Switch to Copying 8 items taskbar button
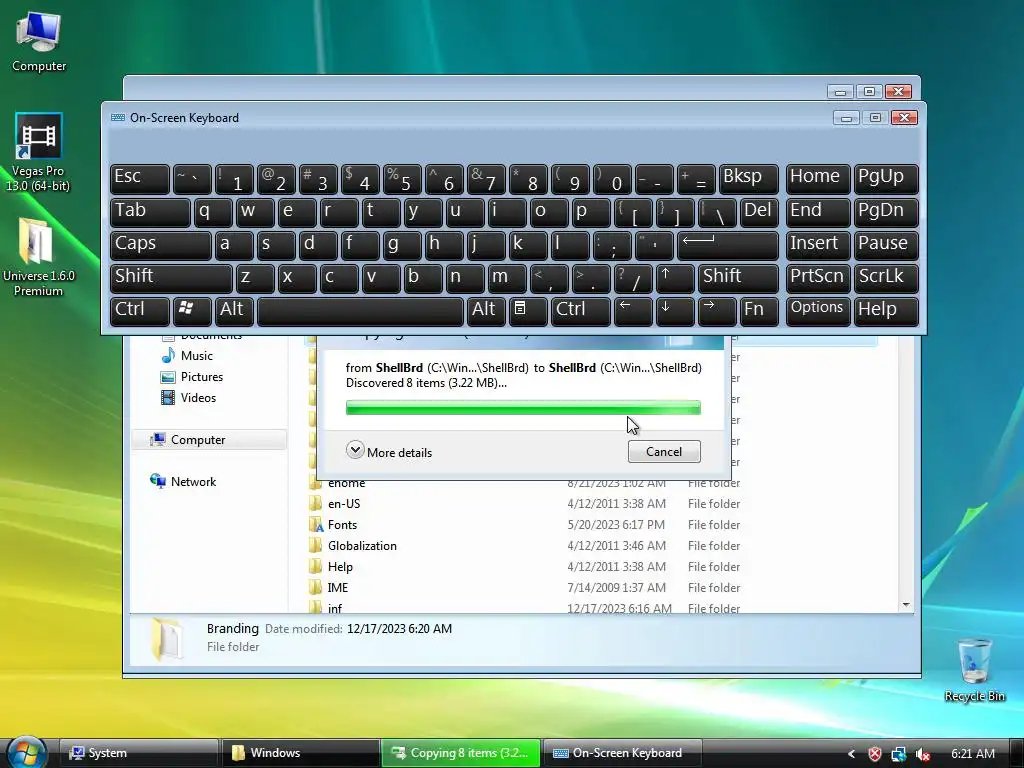The width and height of the screenshot is (1024, 768). [461, 753]
